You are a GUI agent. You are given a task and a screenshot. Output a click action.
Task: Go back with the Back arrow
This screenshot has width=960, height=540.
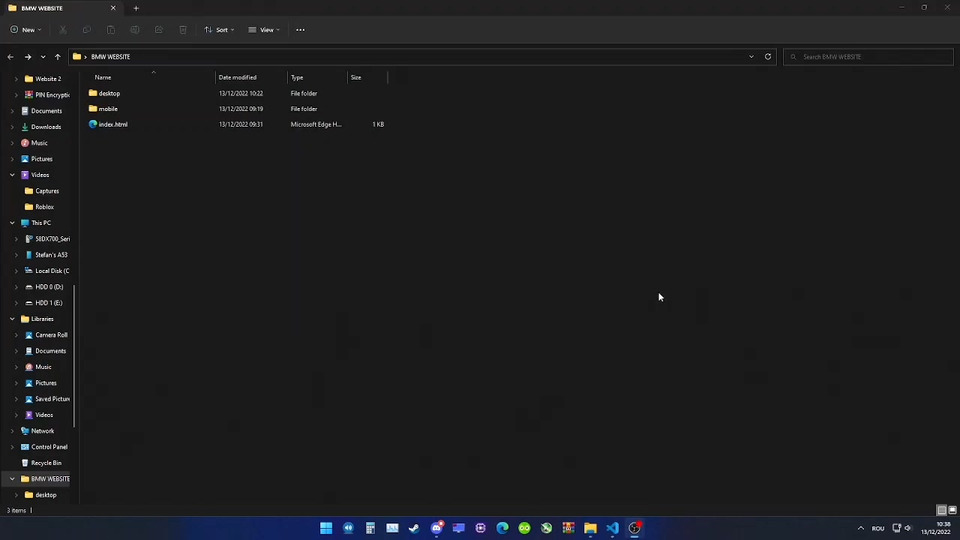(10, 57)
